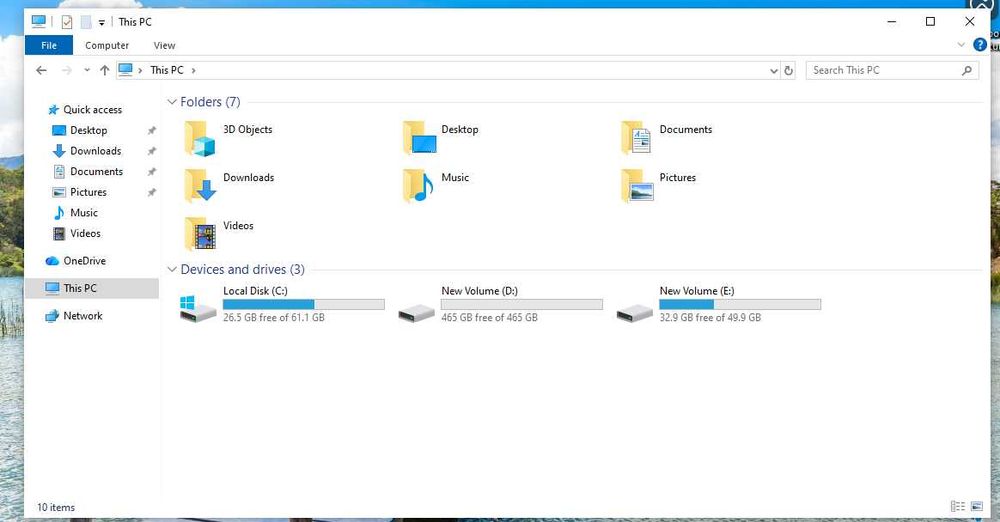Click the '32.9 GB free of 49.9 GB' text
1000x522 pixels.
710,317
